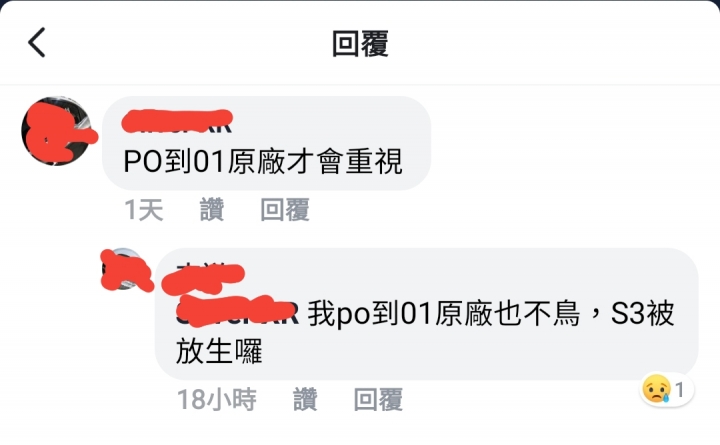Open the first commenter's profile picture
Viewport: 720px width, 445px height.
tap(56, 131)
